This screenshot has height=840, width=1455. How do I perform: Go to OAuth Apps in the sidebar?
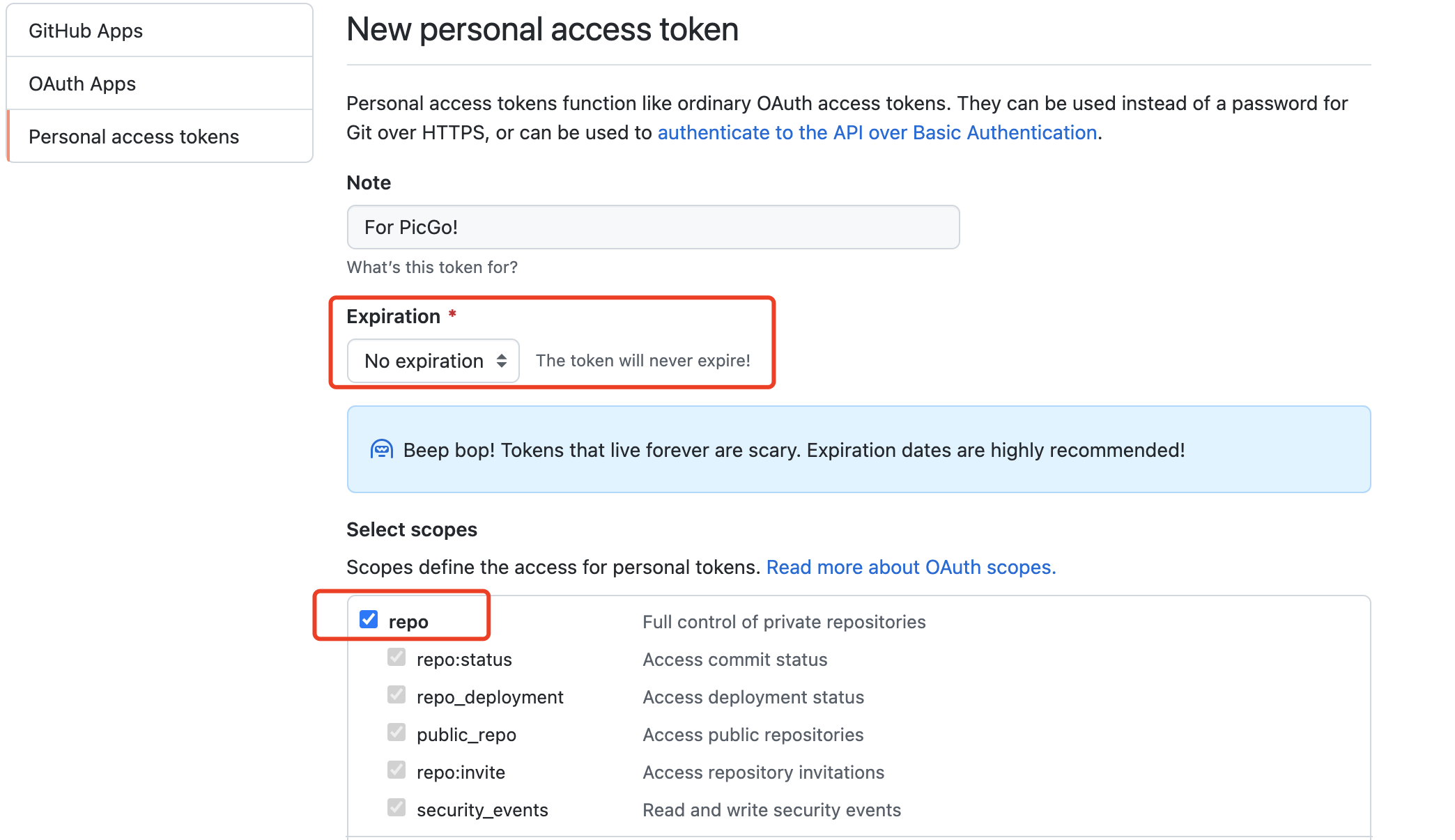pos(82,84)
